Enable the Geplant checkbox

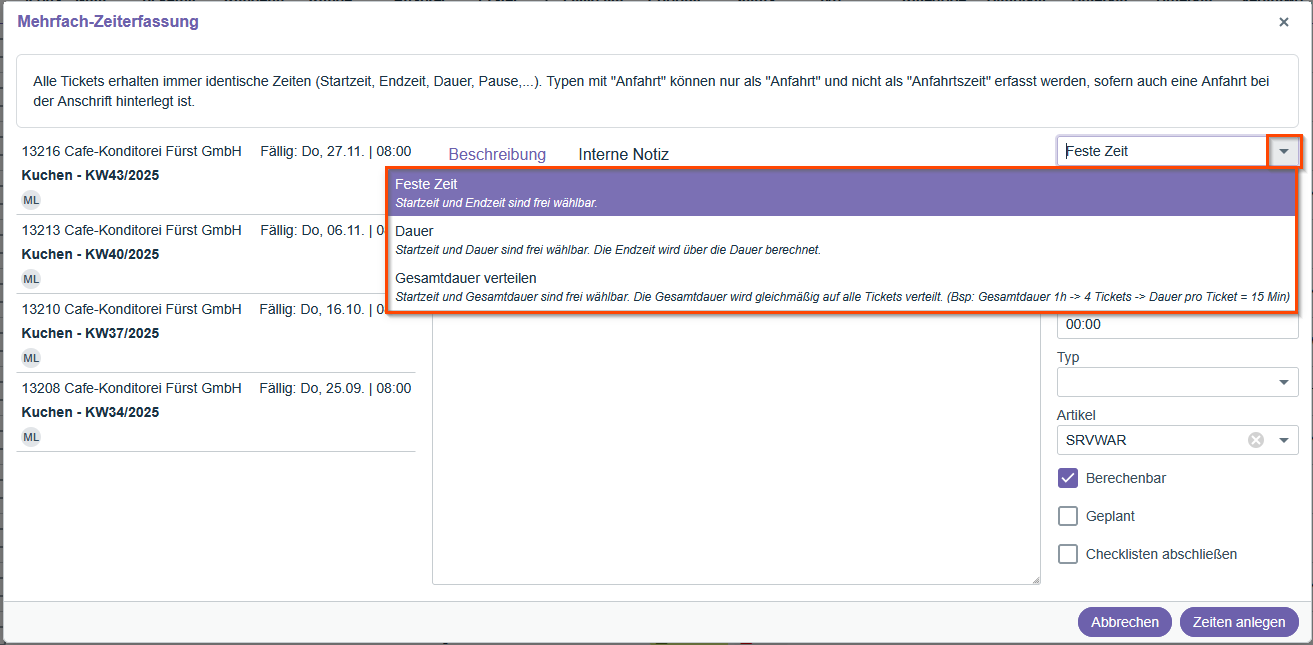point(1067,516)
